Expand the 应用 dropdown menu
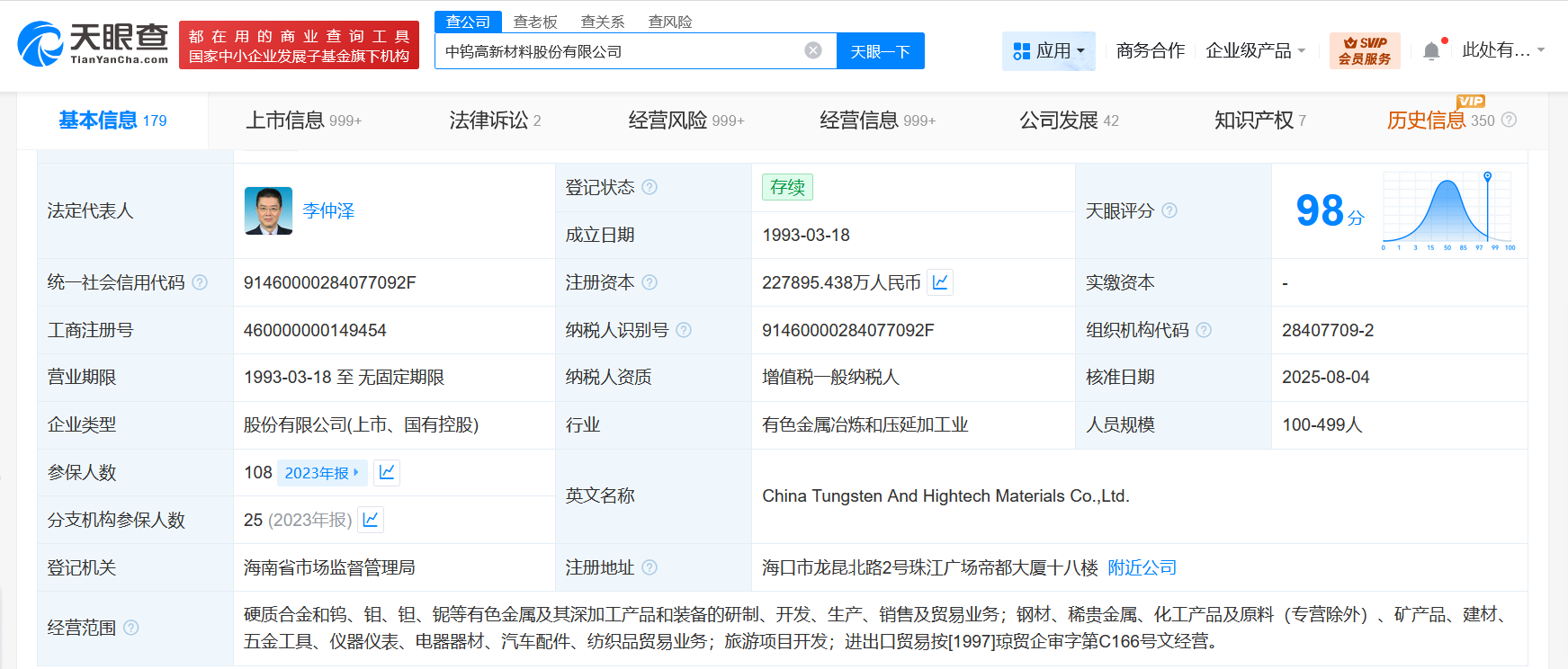Image resolution: width=1568 pixels, height=669 pixels. pyautogui.click(x=1048, y=51)
